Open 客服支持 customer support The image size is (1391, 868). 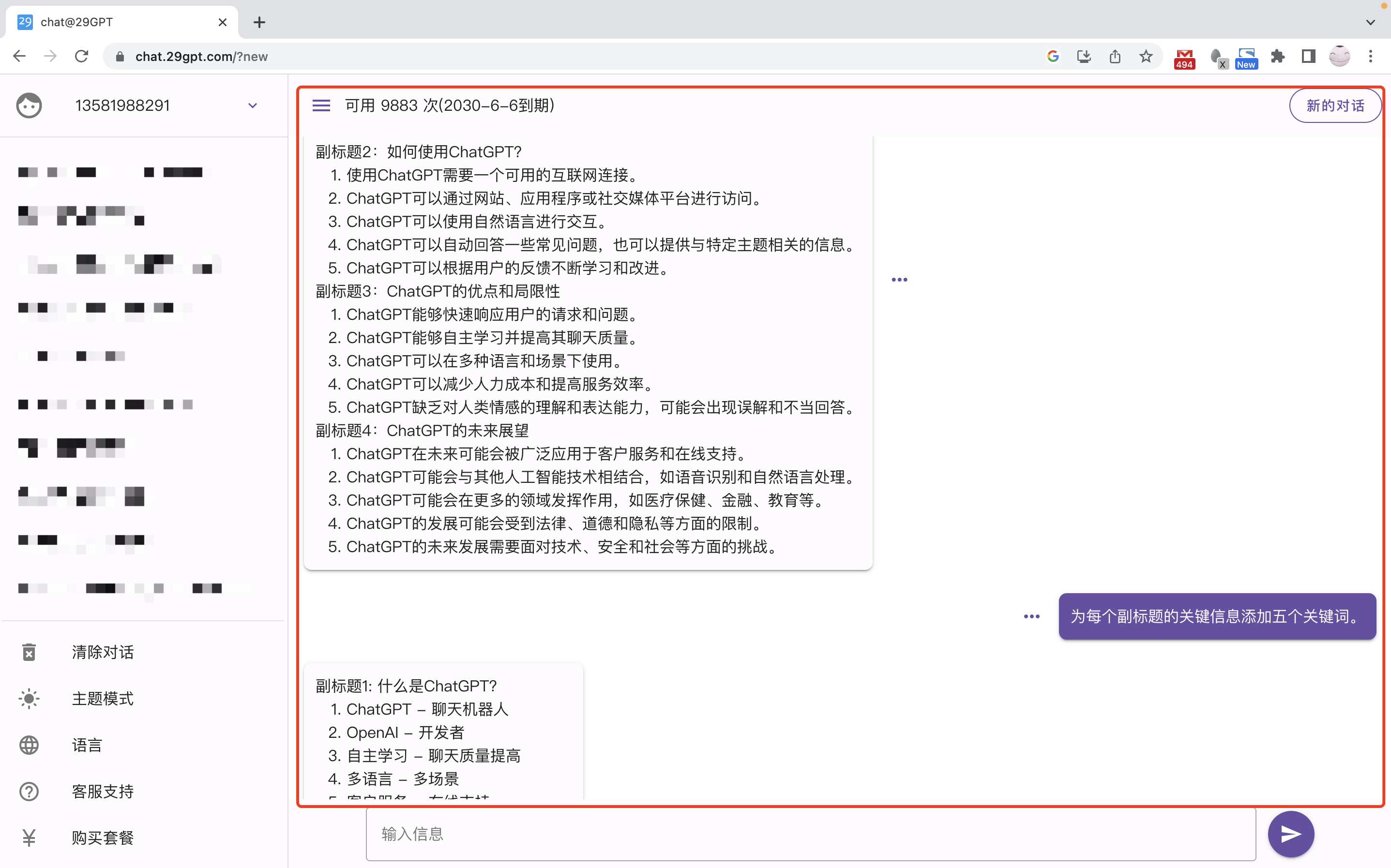pos(103,792)
